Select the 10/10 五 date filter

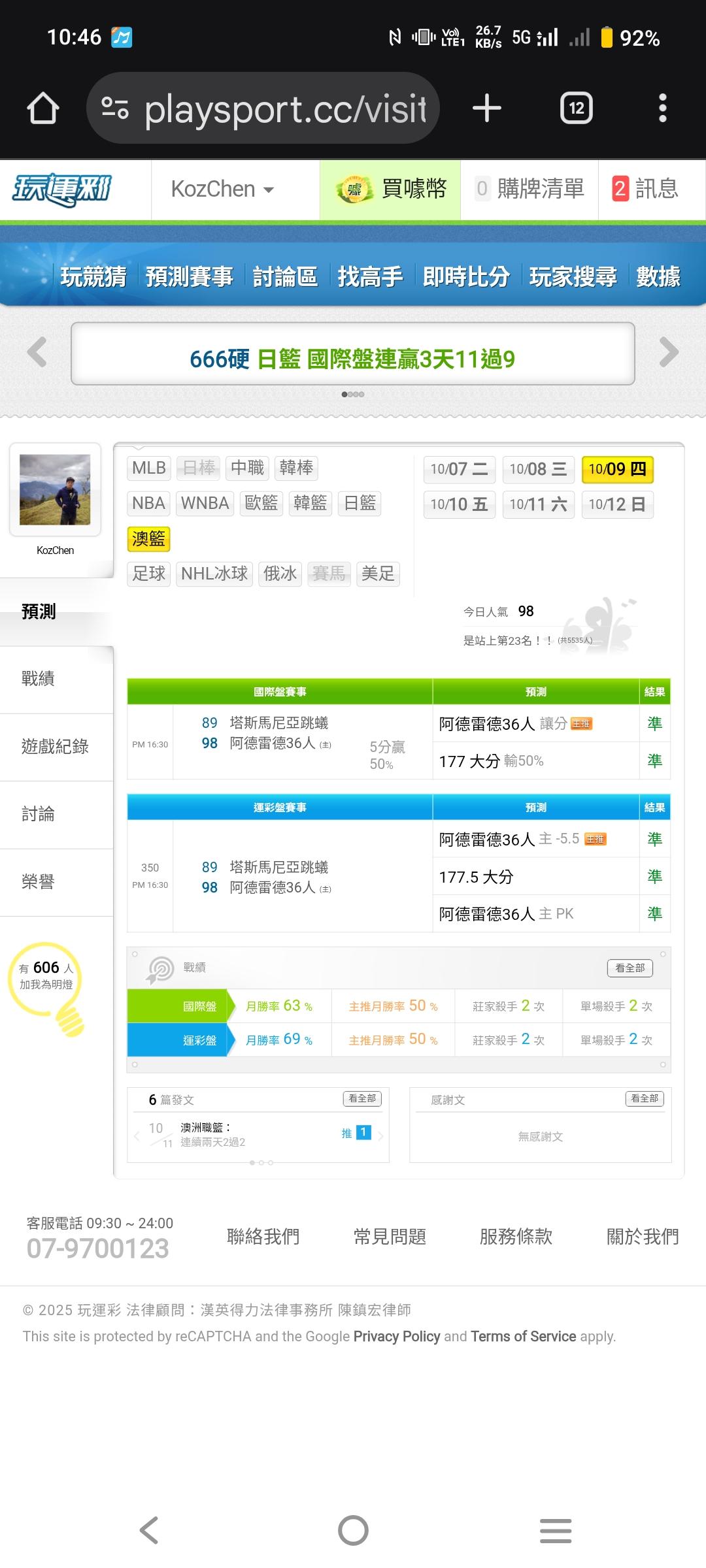point(459,504)
